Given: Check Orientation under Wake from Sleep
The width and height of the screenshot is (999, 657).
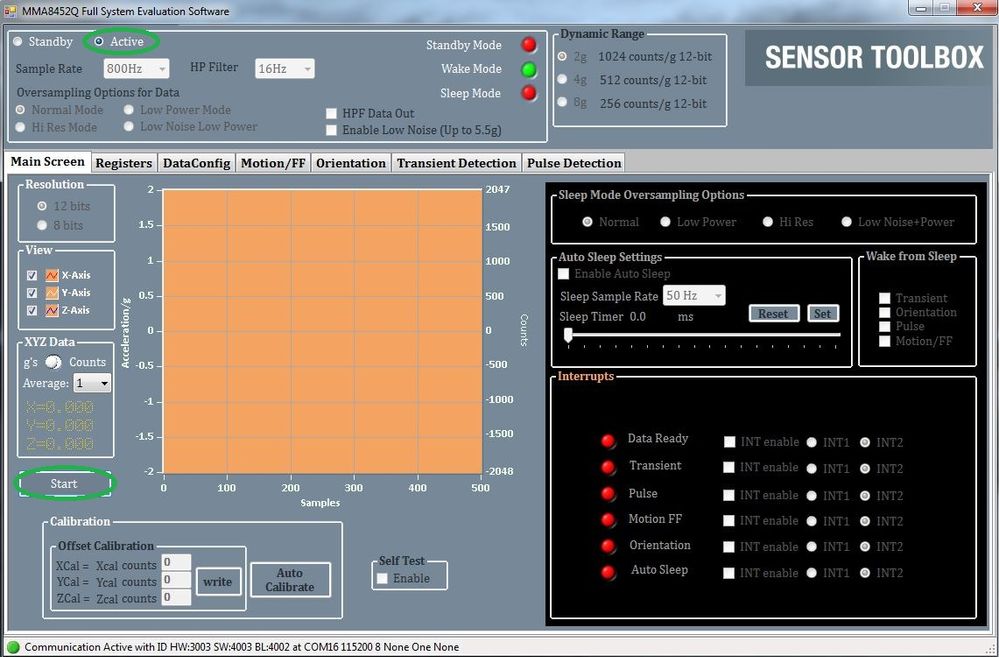Looking at the screenshot, I should tap(884, 312).
